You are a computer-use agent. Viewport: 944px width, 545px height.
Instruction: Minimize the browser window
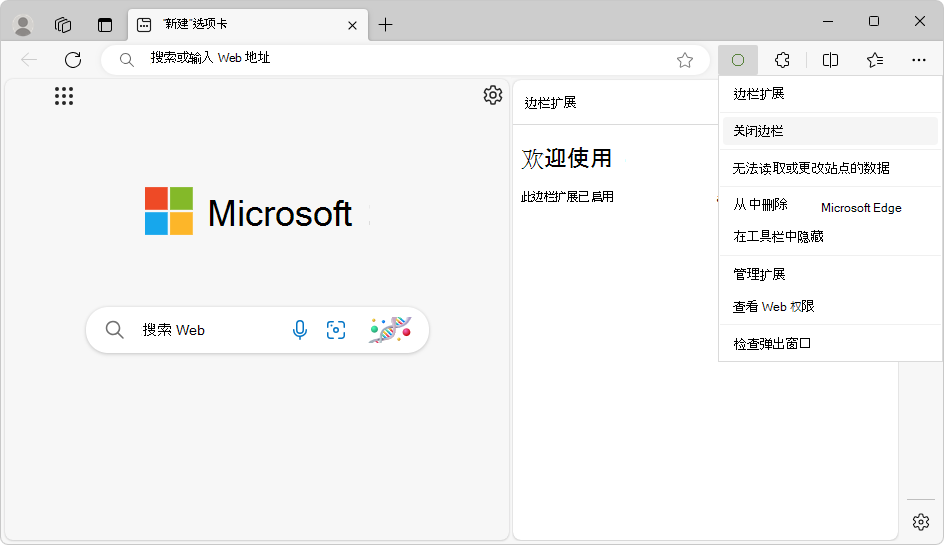828,22
